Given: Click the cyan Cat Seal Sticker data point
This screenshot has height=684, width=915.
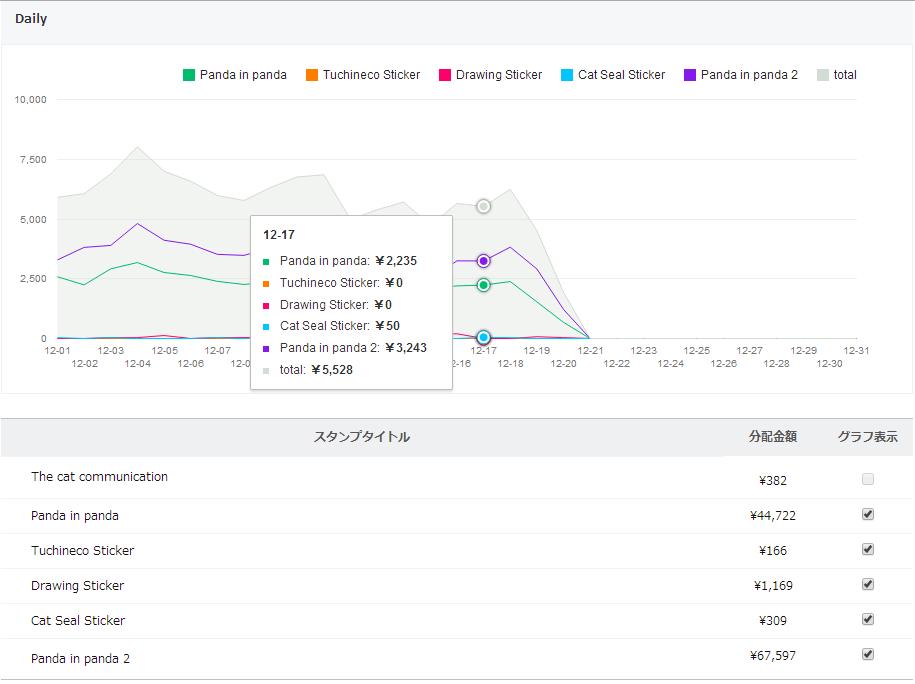Looking at the screenshot, I should tap(483, 337).
